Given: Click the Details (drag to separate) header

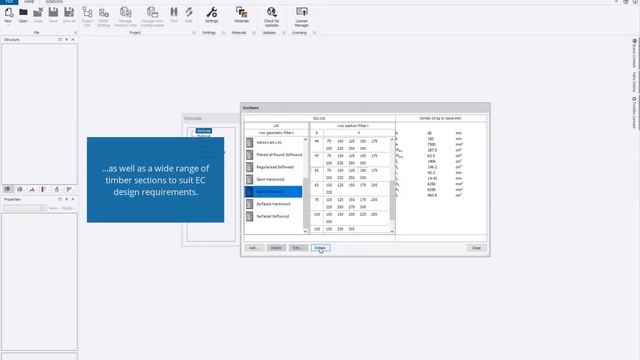Looking at the screenshot, I should pos(440,118).
